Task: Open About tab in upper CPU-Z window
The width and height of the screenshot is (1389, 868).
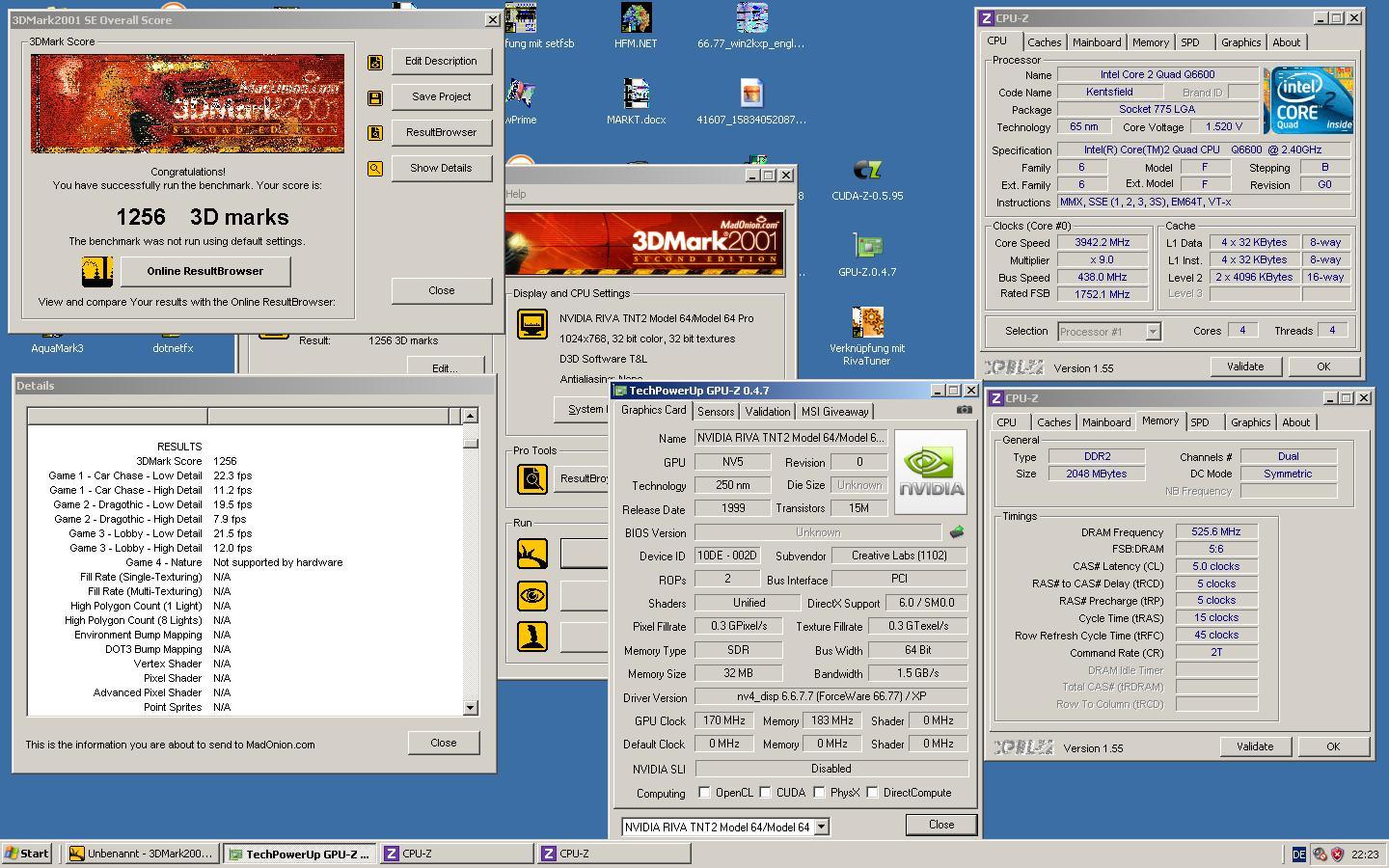Action: pos(1286,42)
